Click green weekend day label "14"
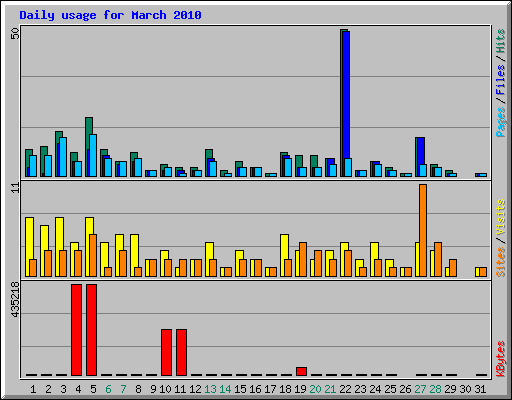512x400 pixels. (225, 389)
